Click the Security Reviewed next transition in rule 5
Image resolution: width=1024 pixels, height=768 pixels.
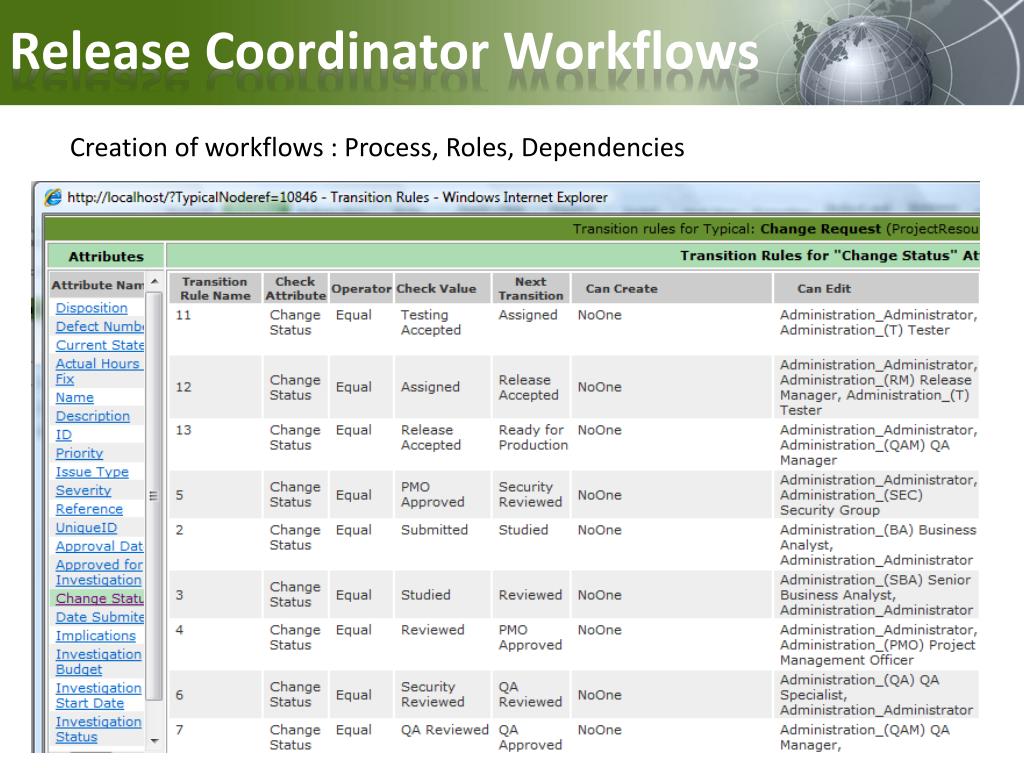(530, 494)
